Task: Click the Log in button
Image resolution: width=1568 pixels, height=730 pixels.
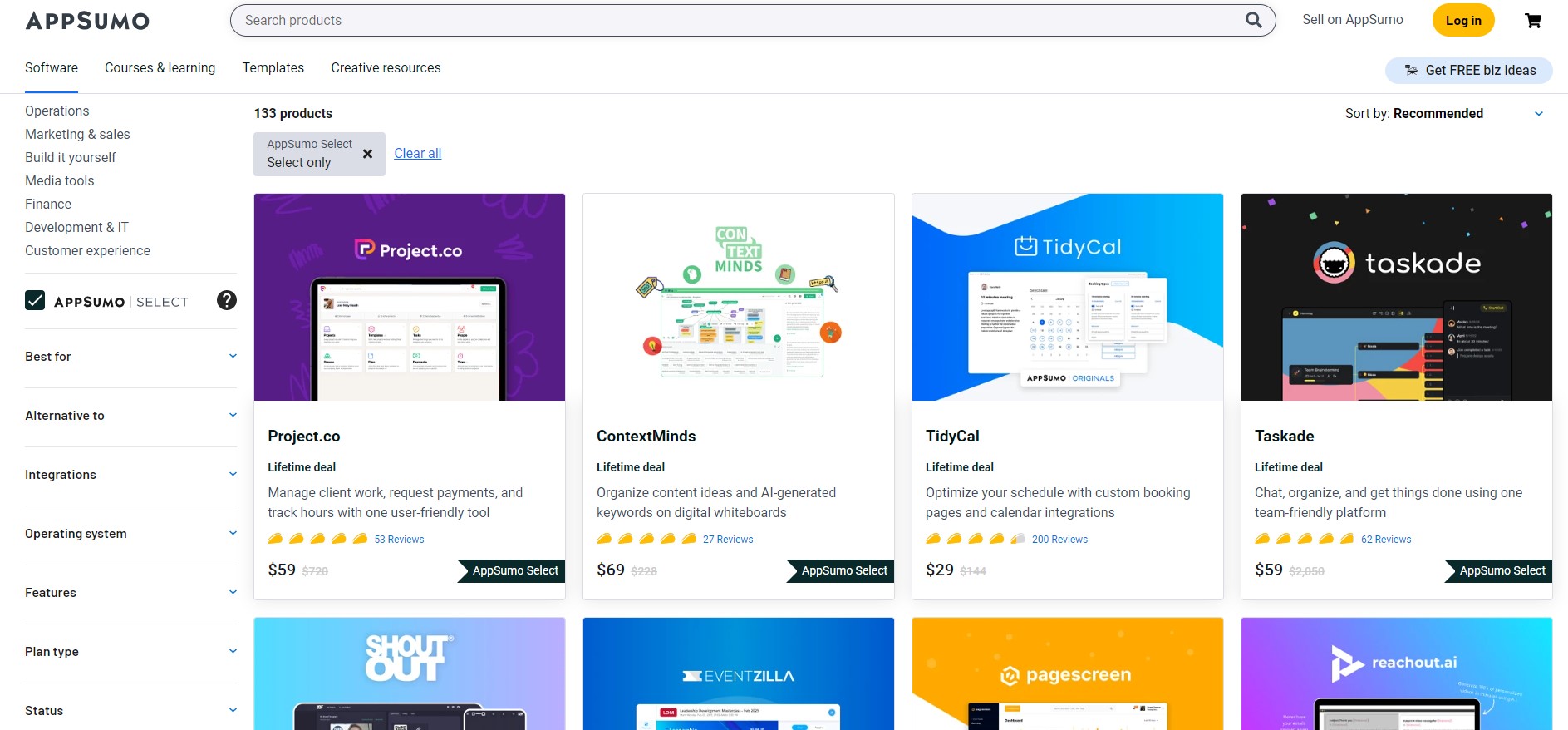Action: point(1462,21)
